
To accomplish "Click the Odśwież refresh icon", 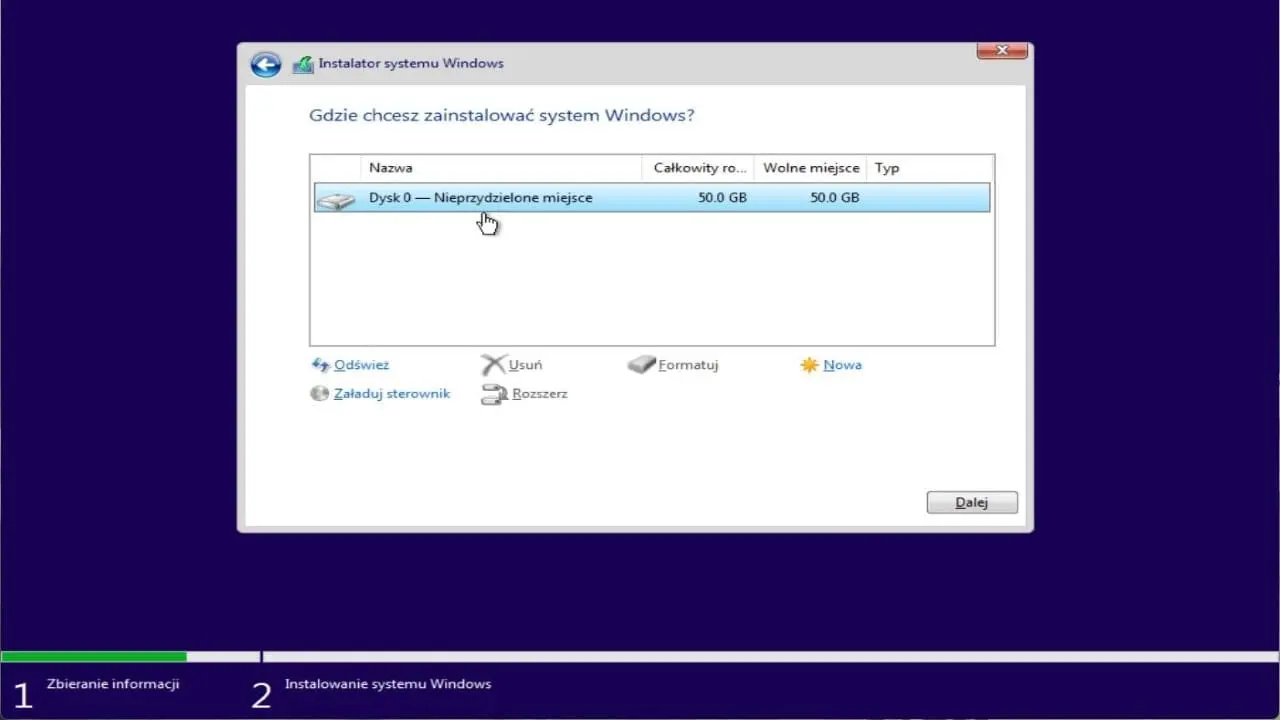I will tap(320, 365).
